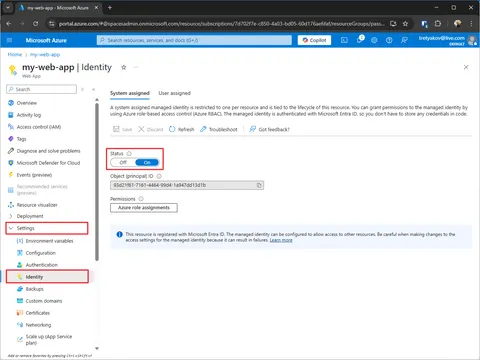This screenshot has width=480, height=360.
Task: Go to Home breadcrumb
Action: (15, 54)
